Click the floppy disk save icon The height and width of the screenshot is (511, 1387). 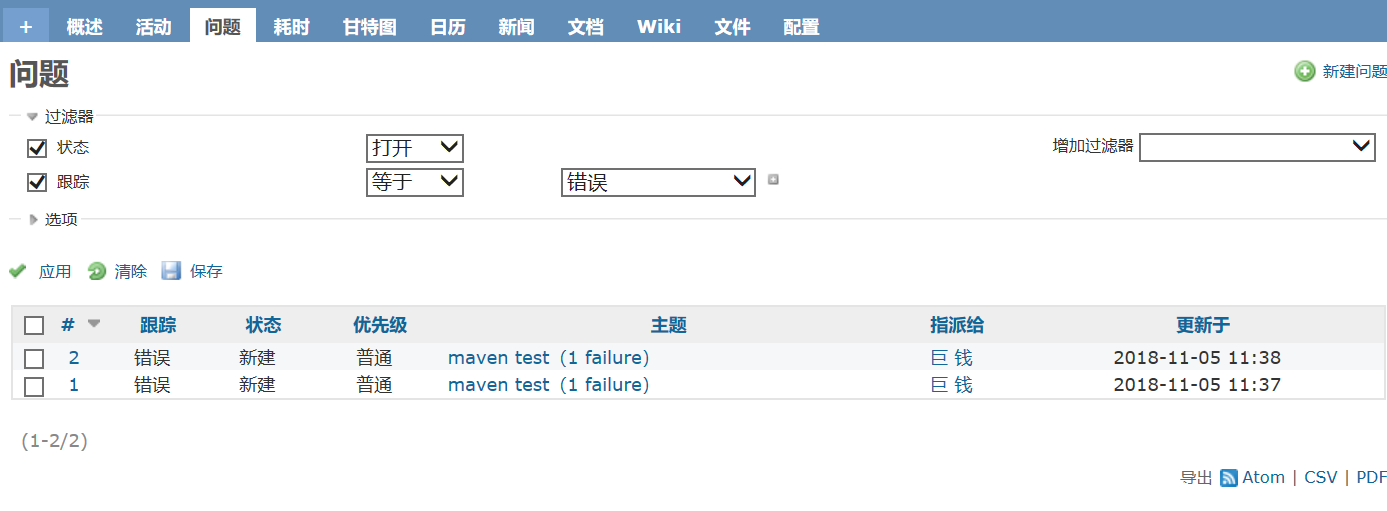(x=171, y=271)
